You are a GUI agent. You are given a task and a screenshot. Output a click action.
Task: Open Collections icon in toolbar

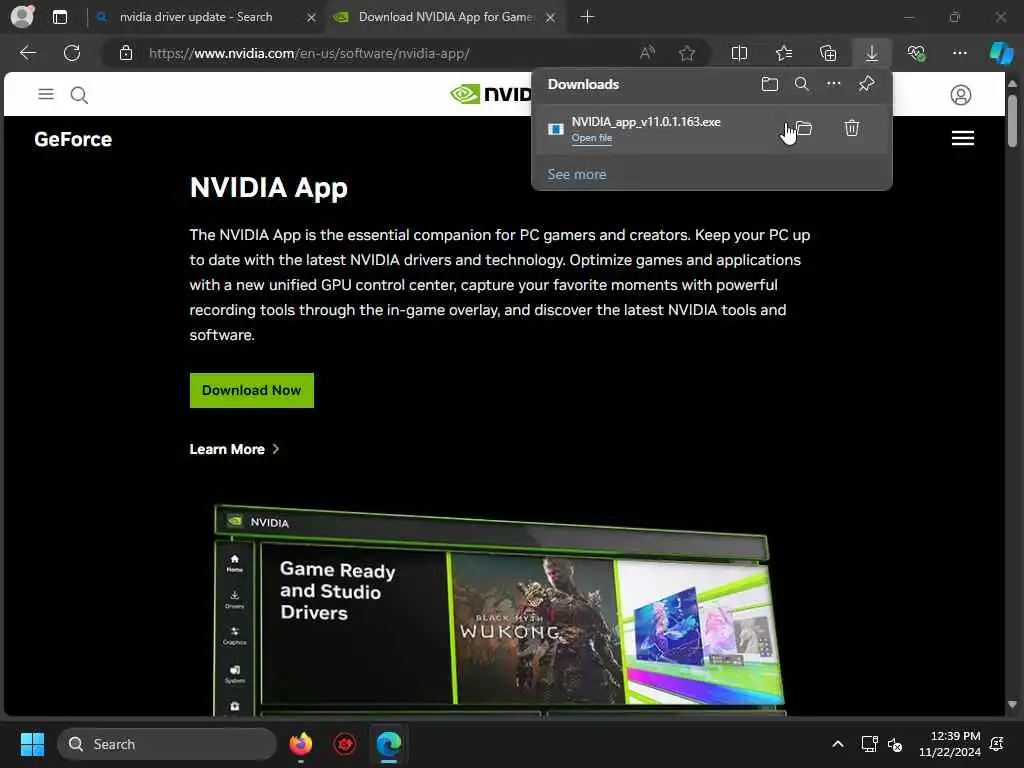pyautogui.click(x=828, y=53)
